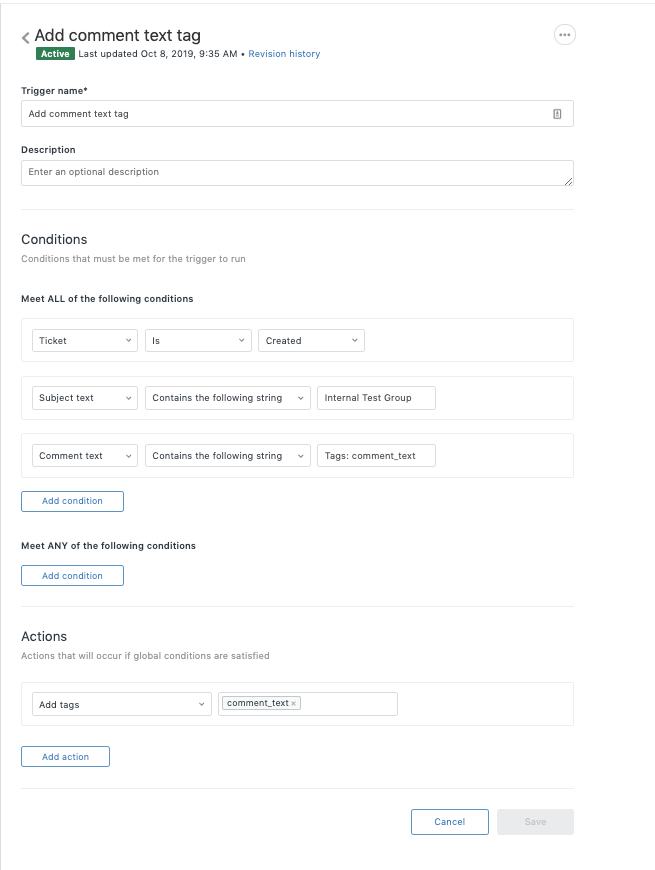The height and width of the screenshot is (870, 655).
Task: Open the 'Is' operator dropdown
Action: click(197, 341)
